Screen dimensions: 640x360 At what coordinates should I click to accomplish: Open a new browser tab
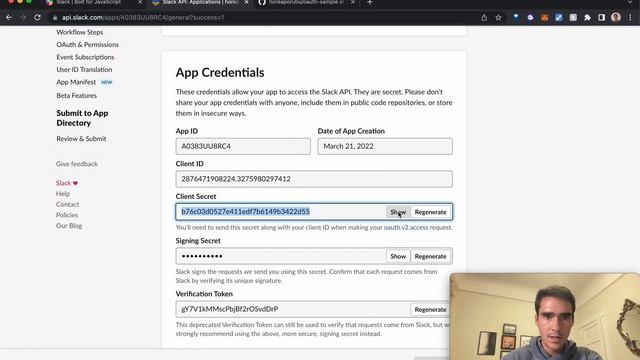370,2
